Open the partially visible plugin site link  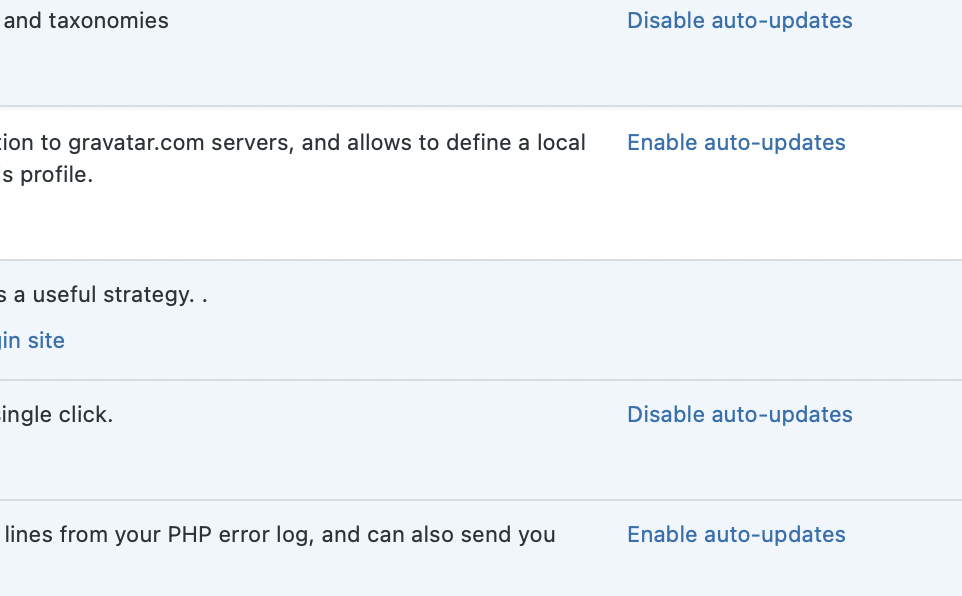(x=32, y=340)
